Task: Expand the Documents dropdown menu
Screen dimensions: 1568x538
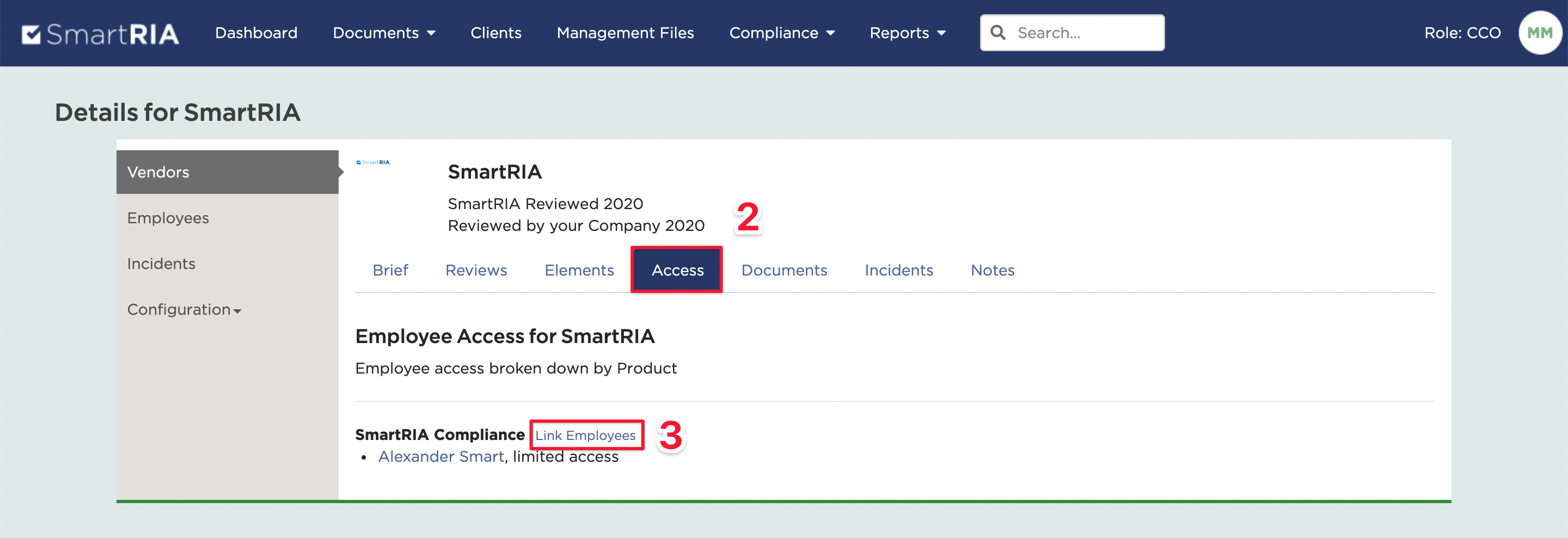Action: 384,33
